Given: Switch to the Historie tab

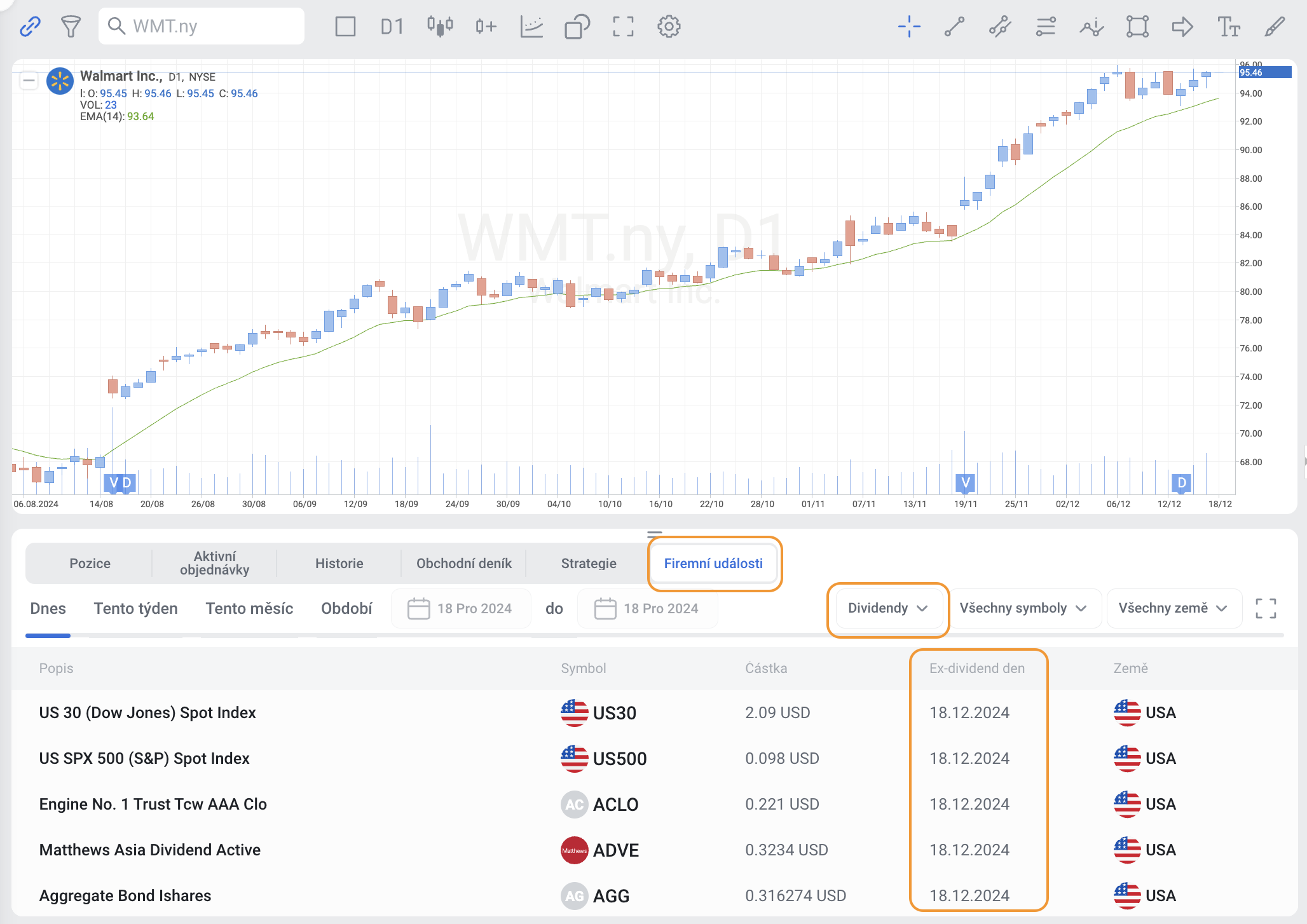Looking at the screenshot, I should 339,563.
